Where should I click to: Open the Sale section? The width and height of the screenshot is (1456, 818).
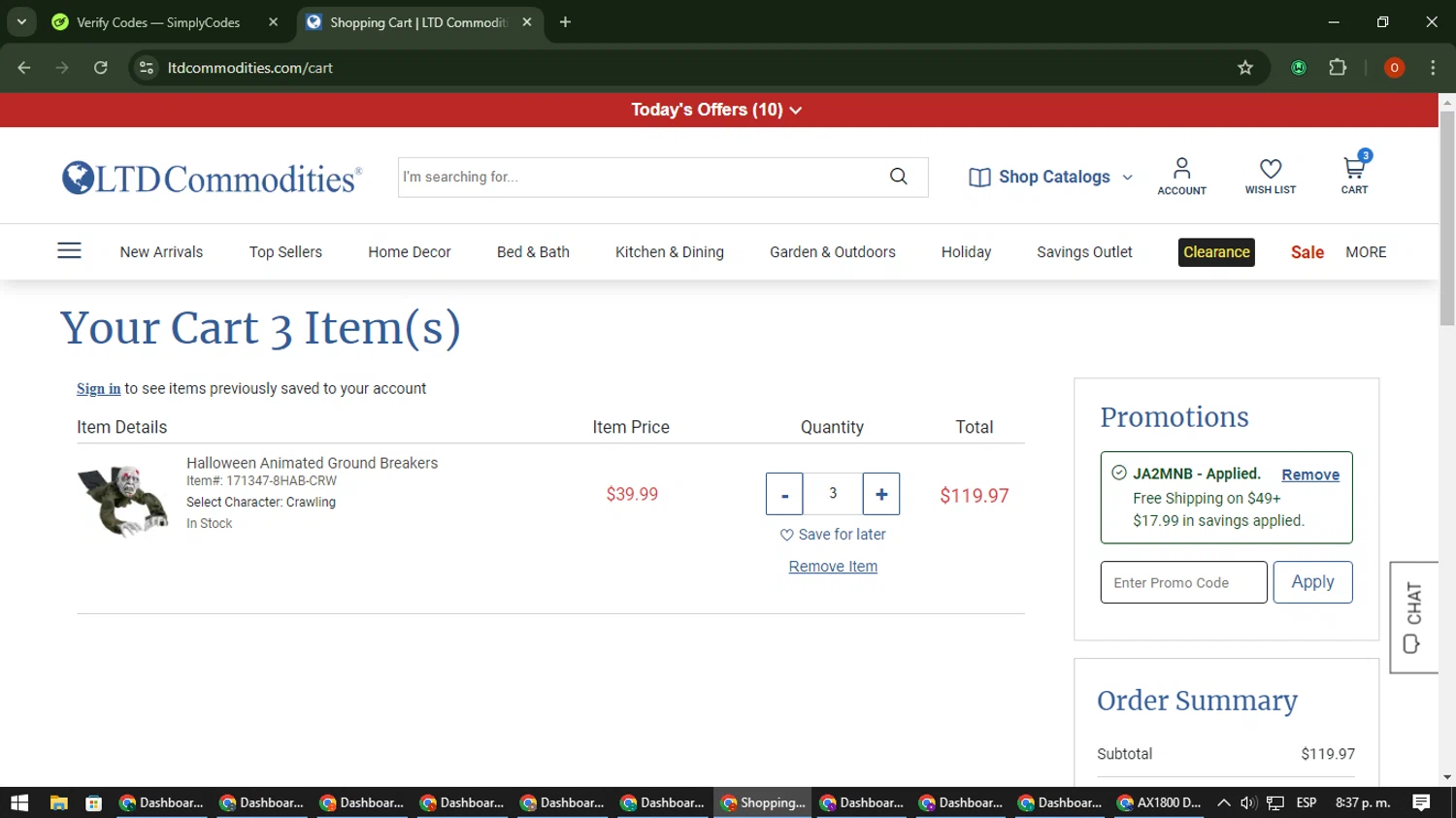[1307, 252]
